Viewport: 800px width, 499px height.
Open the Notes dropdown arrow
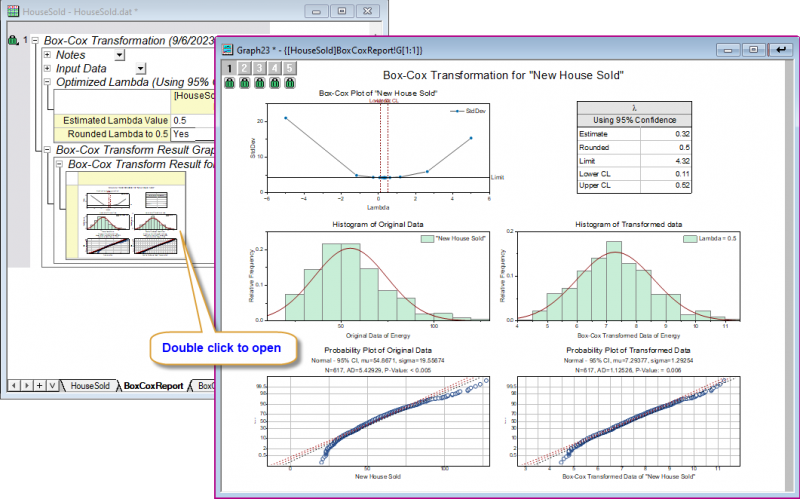(x=119, y=55)
